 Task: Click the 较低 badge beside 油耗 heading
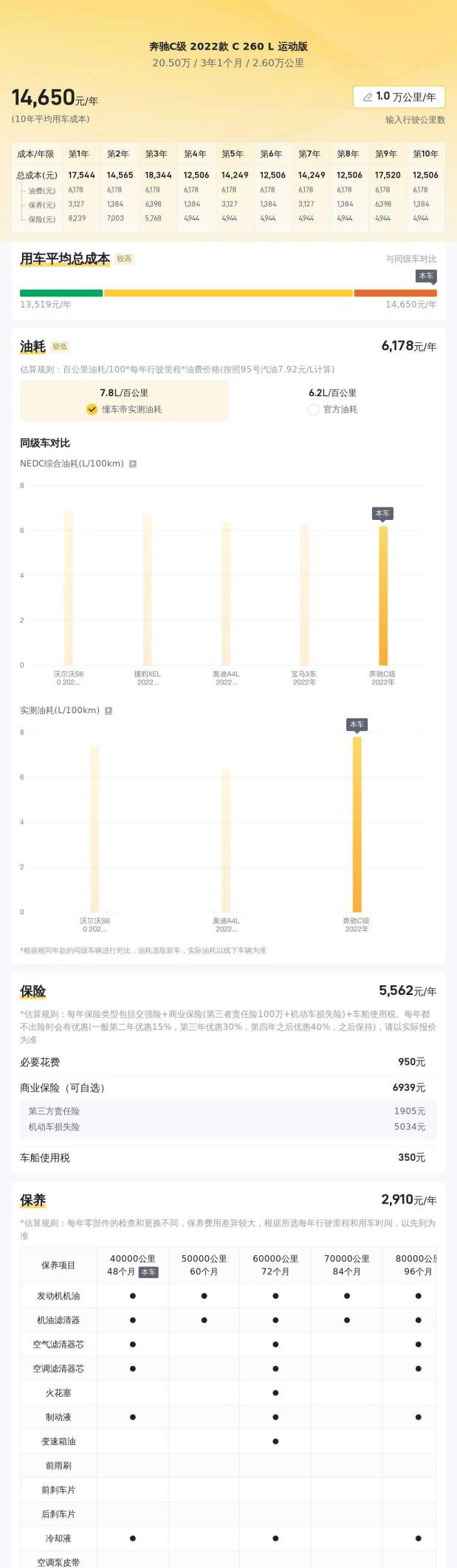(x=60, y=347)
